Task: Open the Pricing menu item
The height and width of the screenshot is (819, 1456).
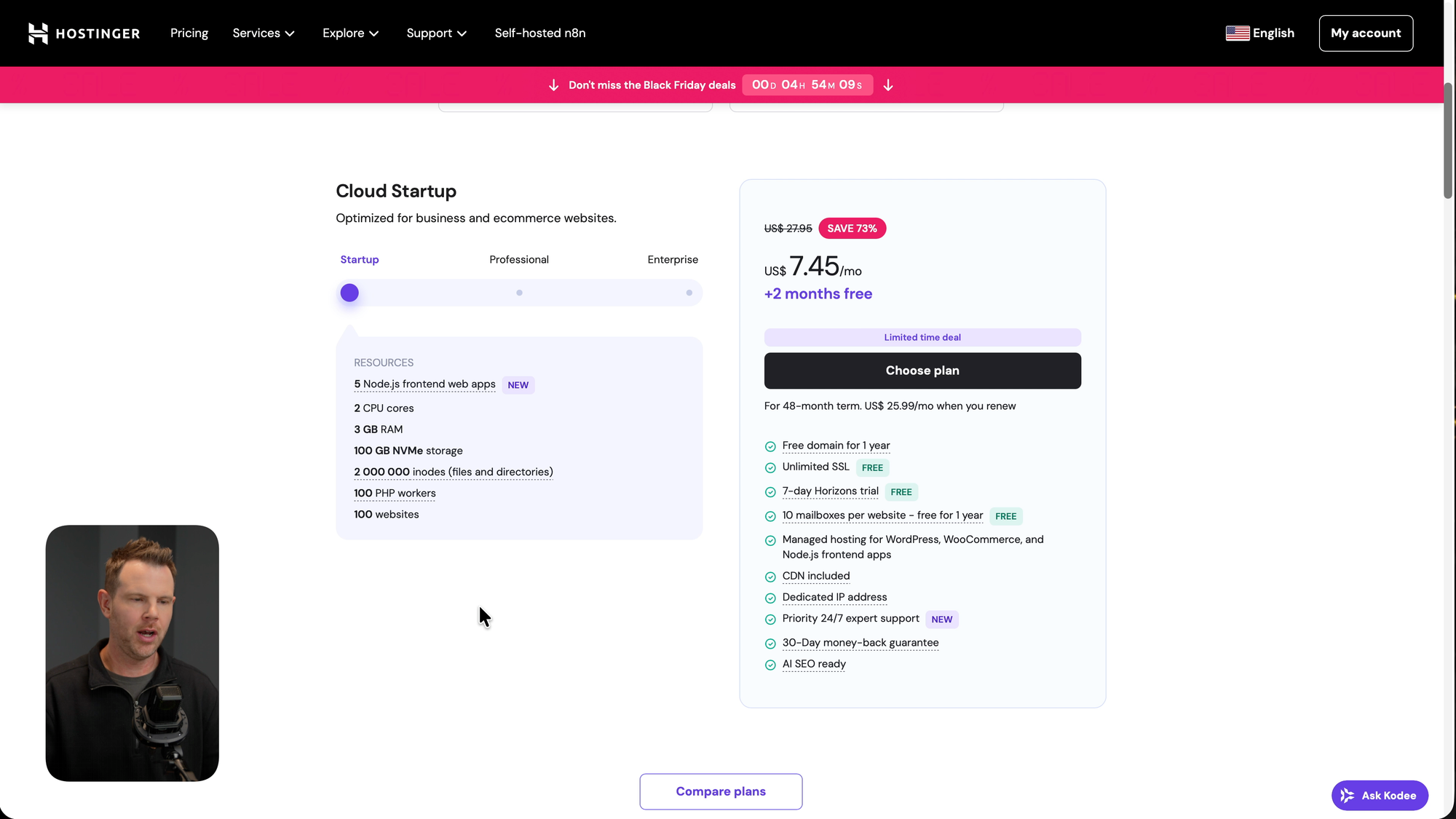Action: (x=189, y=33)
